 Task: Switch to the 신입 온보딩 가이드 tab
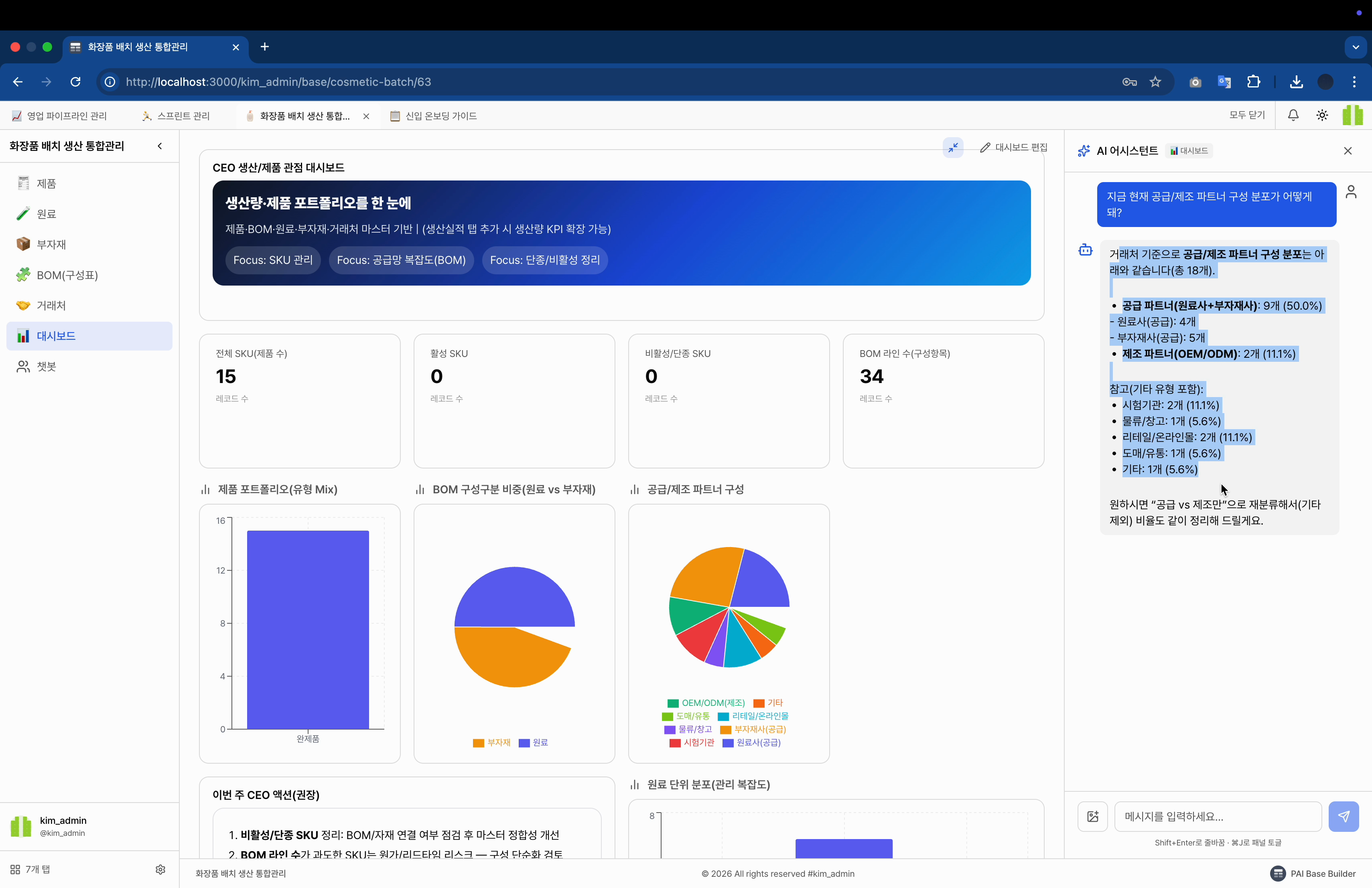[x=440, y=116]
